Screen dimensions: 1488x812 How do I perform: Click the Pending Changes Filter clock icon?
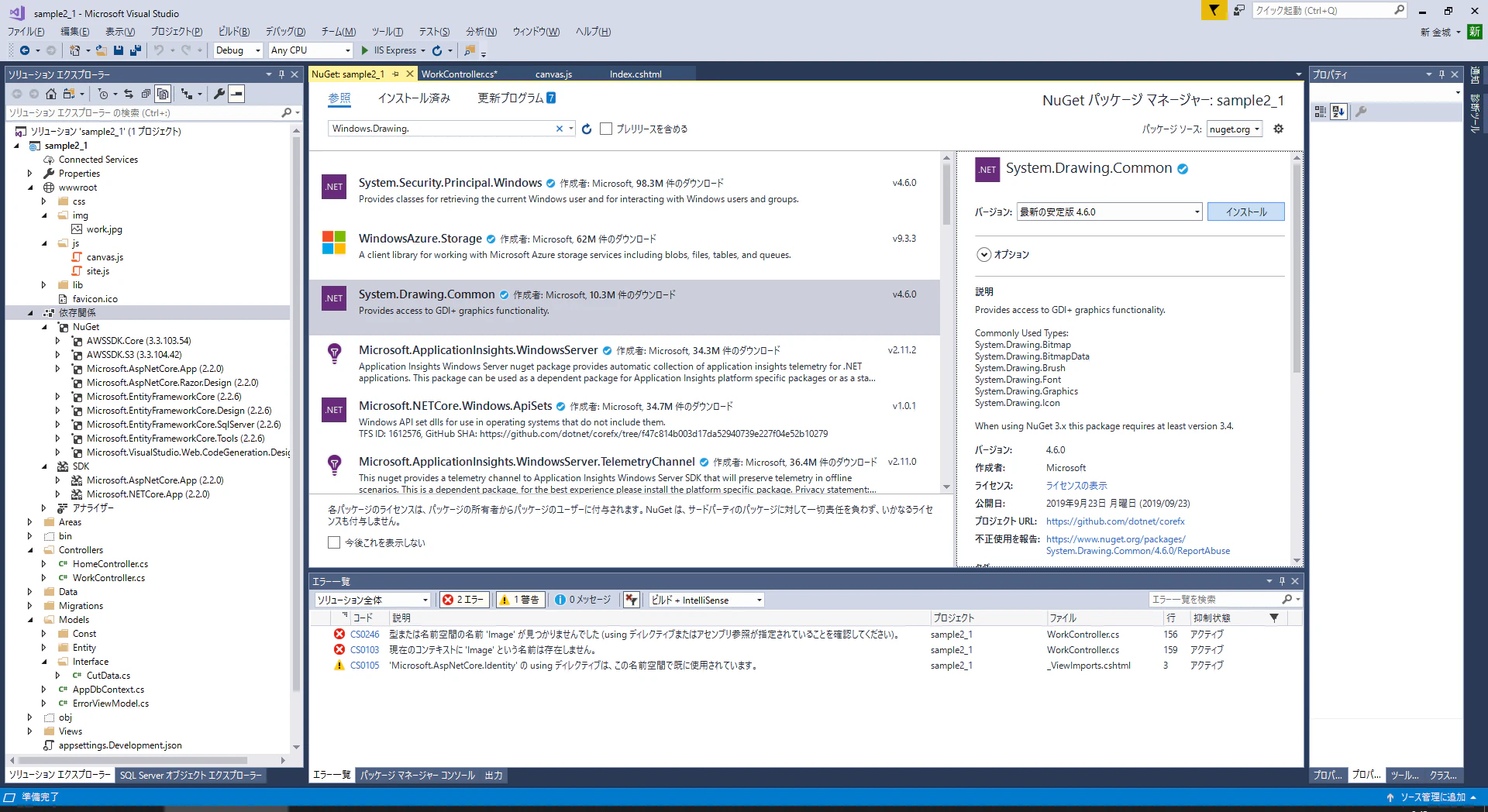coord(103,94)
